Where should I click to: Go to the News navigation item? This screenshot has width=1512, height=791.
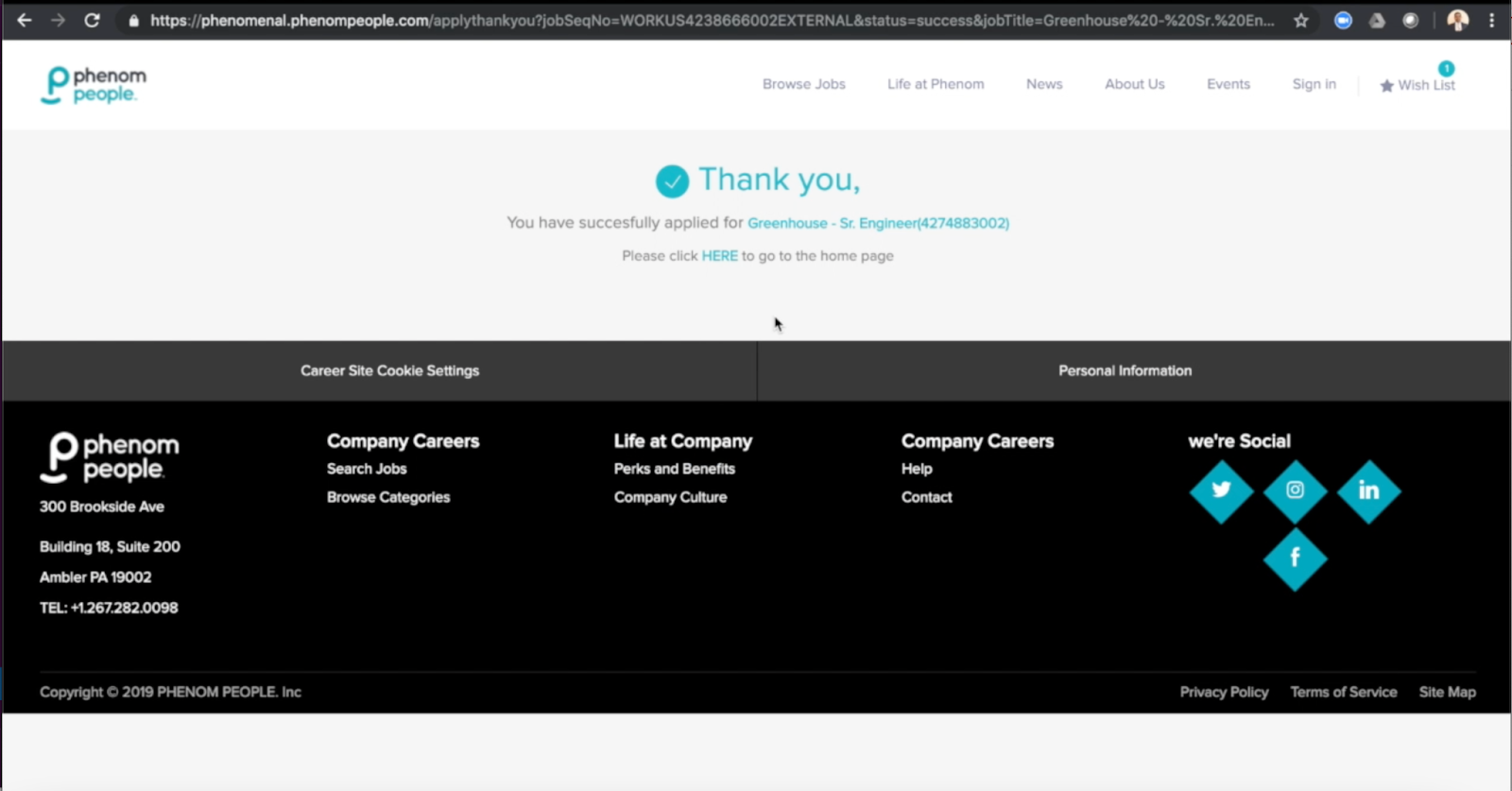pos(1044,84)
